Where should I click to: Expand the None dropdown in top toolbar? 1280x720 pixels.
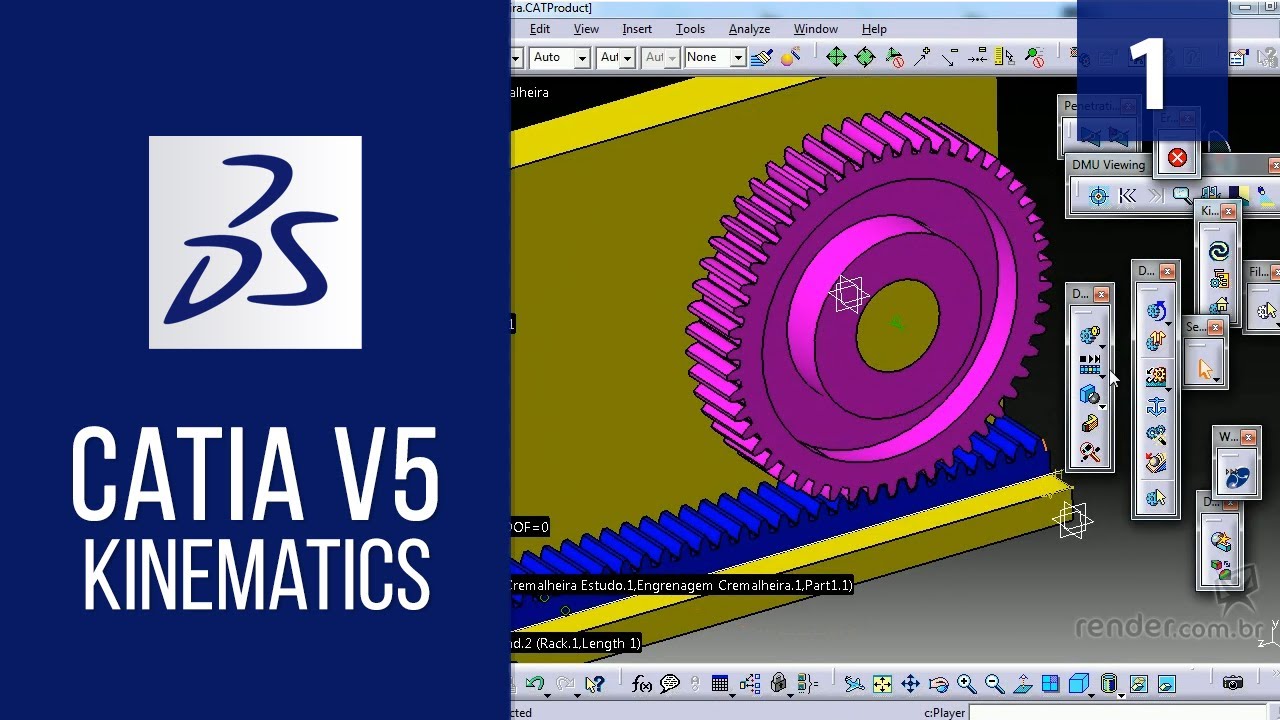click(x=738, y=58)
